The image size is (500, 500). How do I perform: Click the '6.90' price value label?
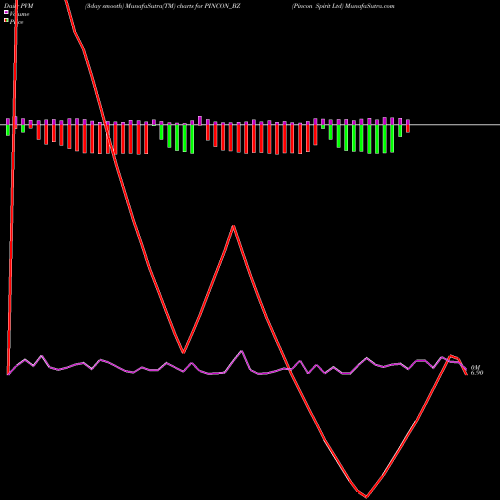[477, 373]
